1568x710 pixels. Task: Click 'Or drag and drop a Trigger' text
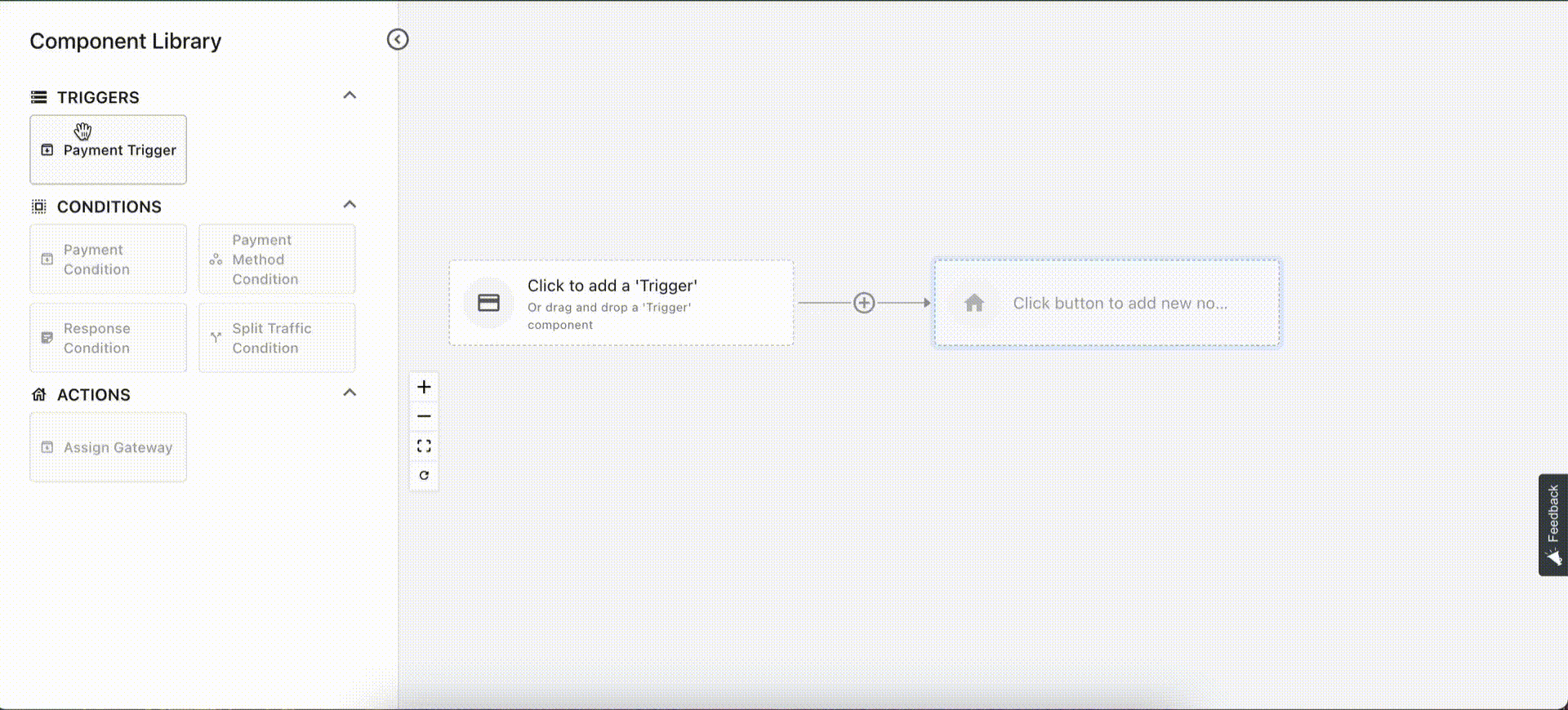[x=609, y=316]
